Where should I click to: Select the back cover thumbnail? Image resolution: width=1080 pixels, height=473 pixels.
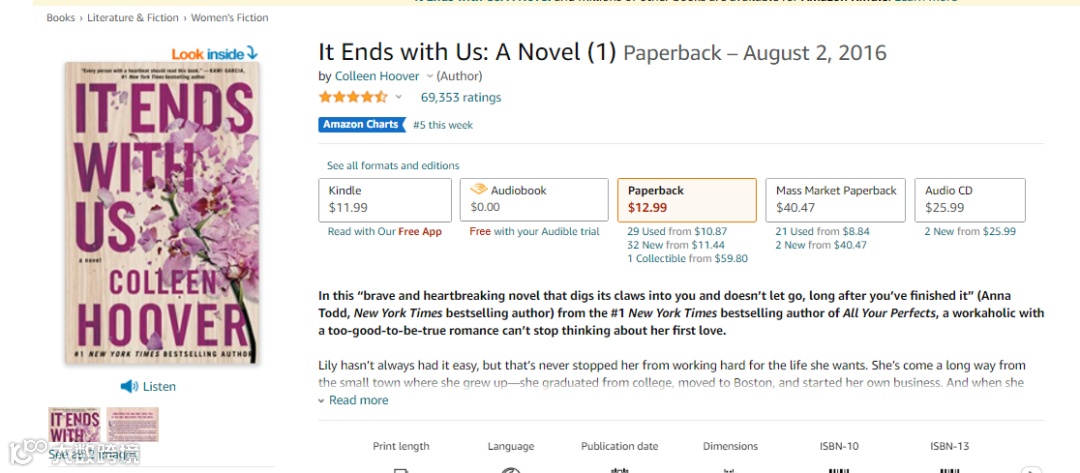(133, 424)
